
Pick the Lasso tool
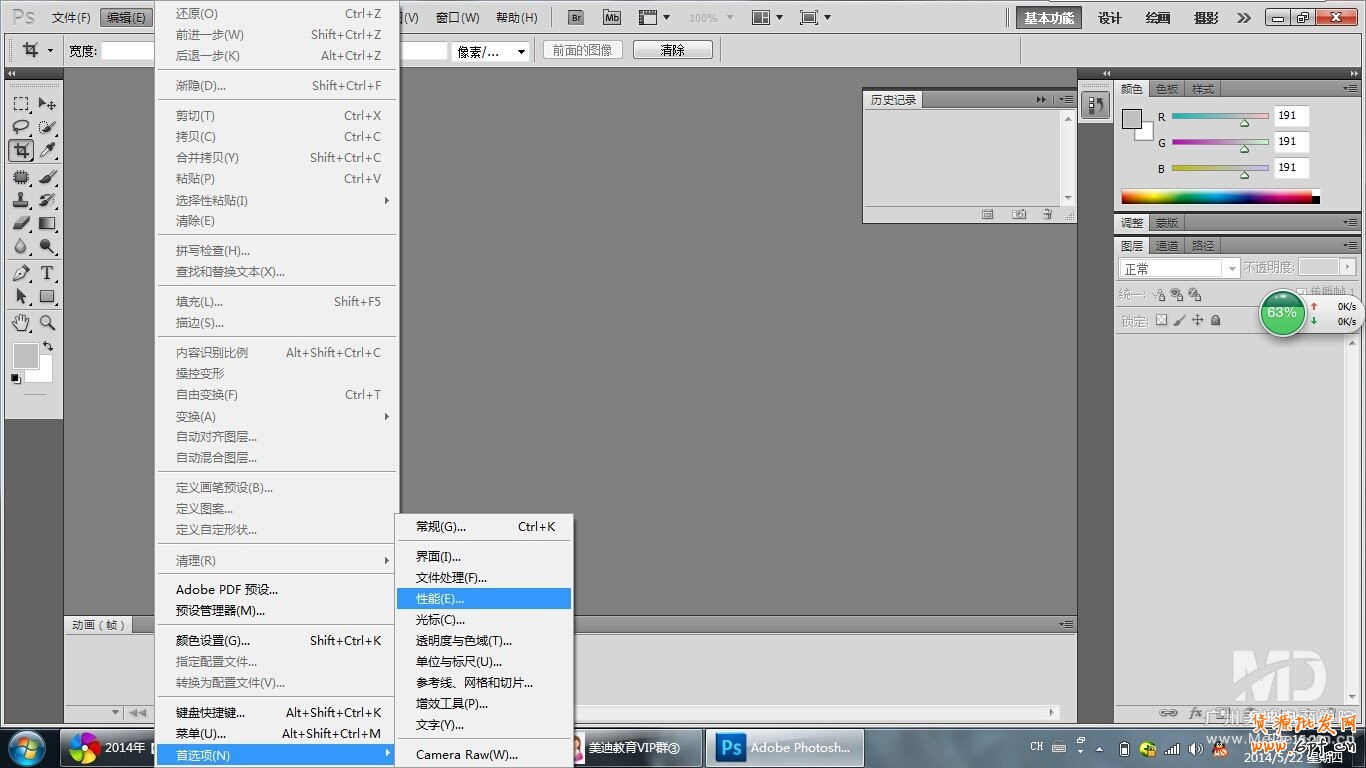pyautogui.click(x=21, y=127)
